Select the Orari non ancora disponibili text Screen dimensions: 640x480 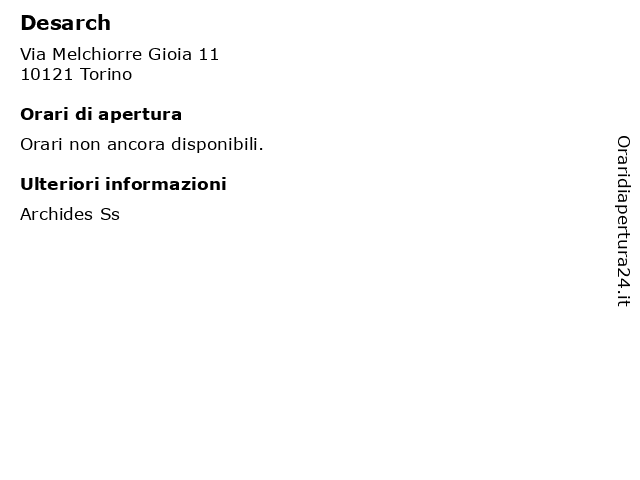point(142,144)
